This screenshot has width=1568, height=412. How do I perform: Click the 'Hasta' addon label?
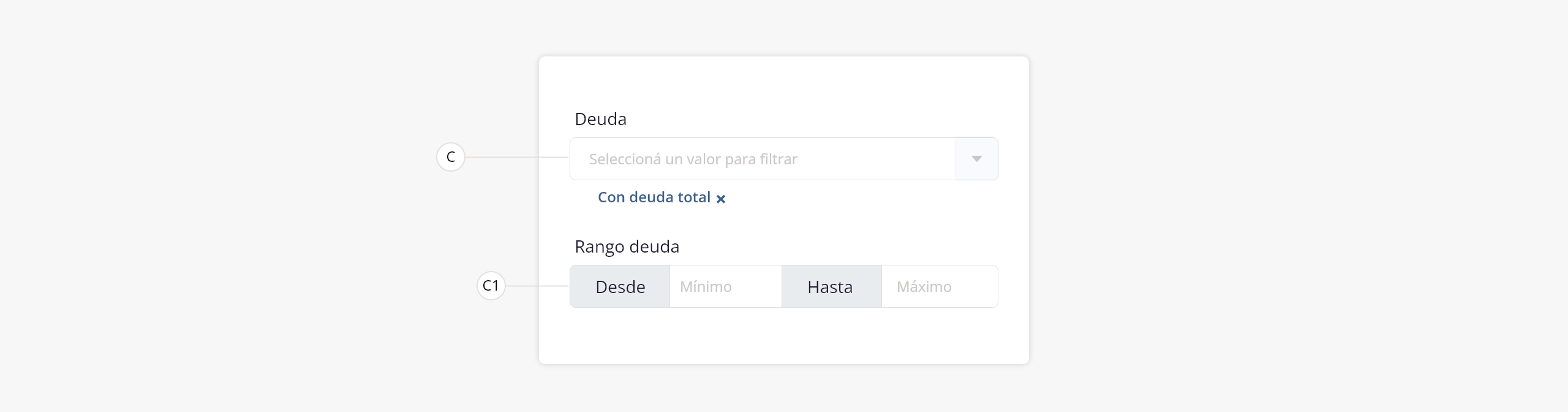click(831, 286)
